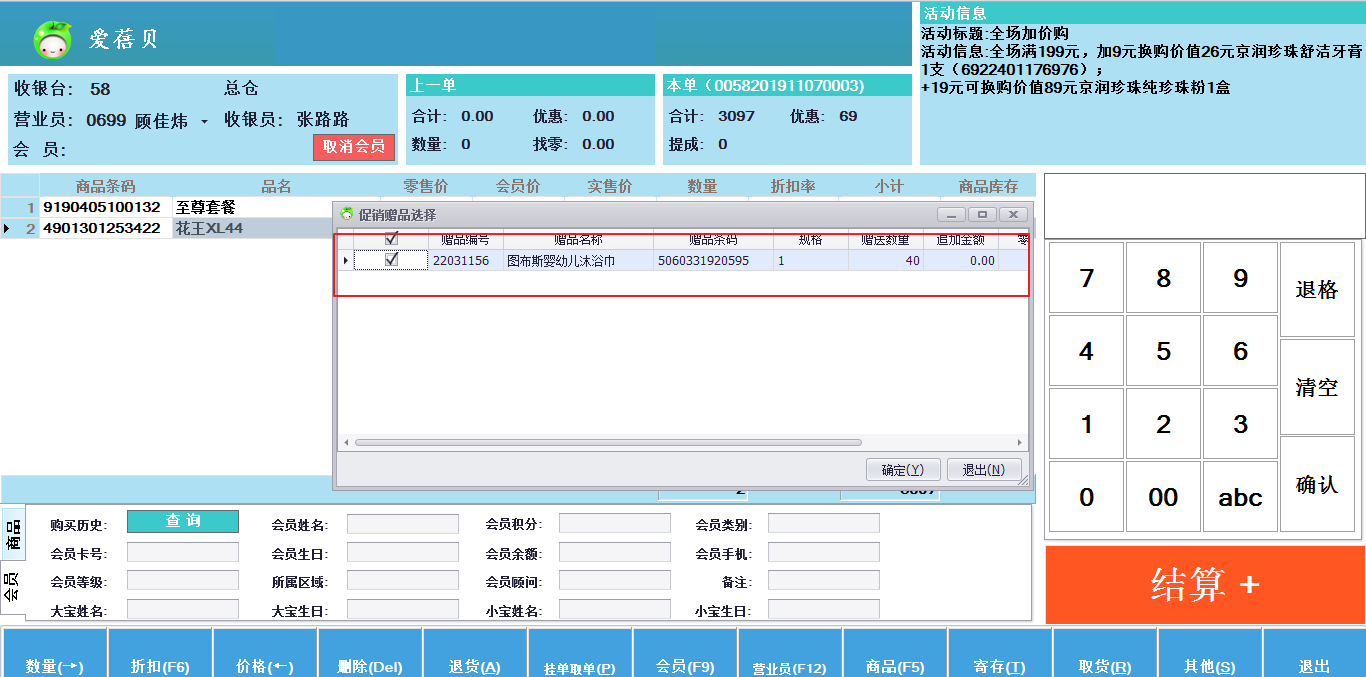Click the keypad 确认 key
Viewport: 1366px width, 677px height.
click(1317, 484)
